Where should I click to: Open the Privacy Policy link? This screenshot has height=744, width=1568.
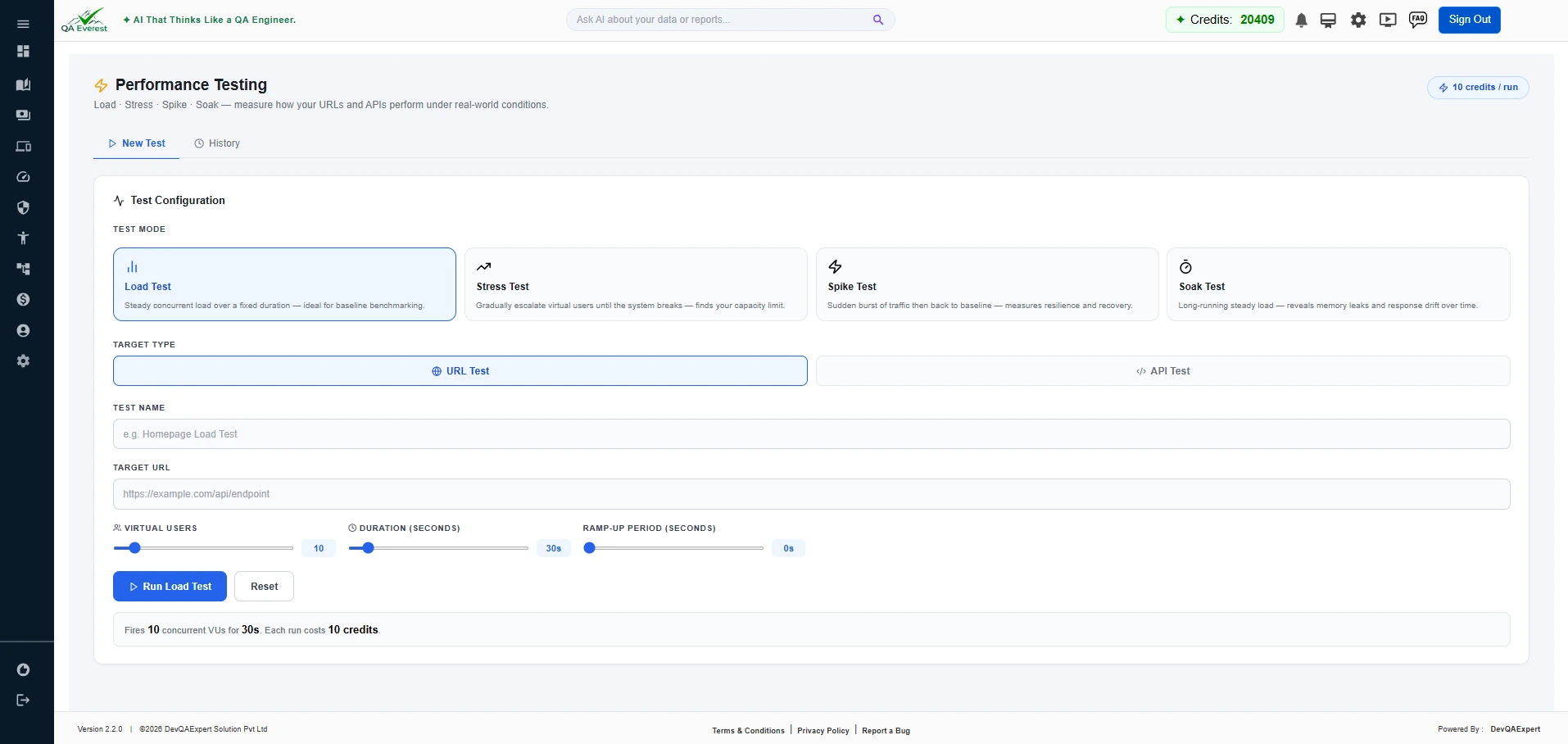tap(823, 731)
